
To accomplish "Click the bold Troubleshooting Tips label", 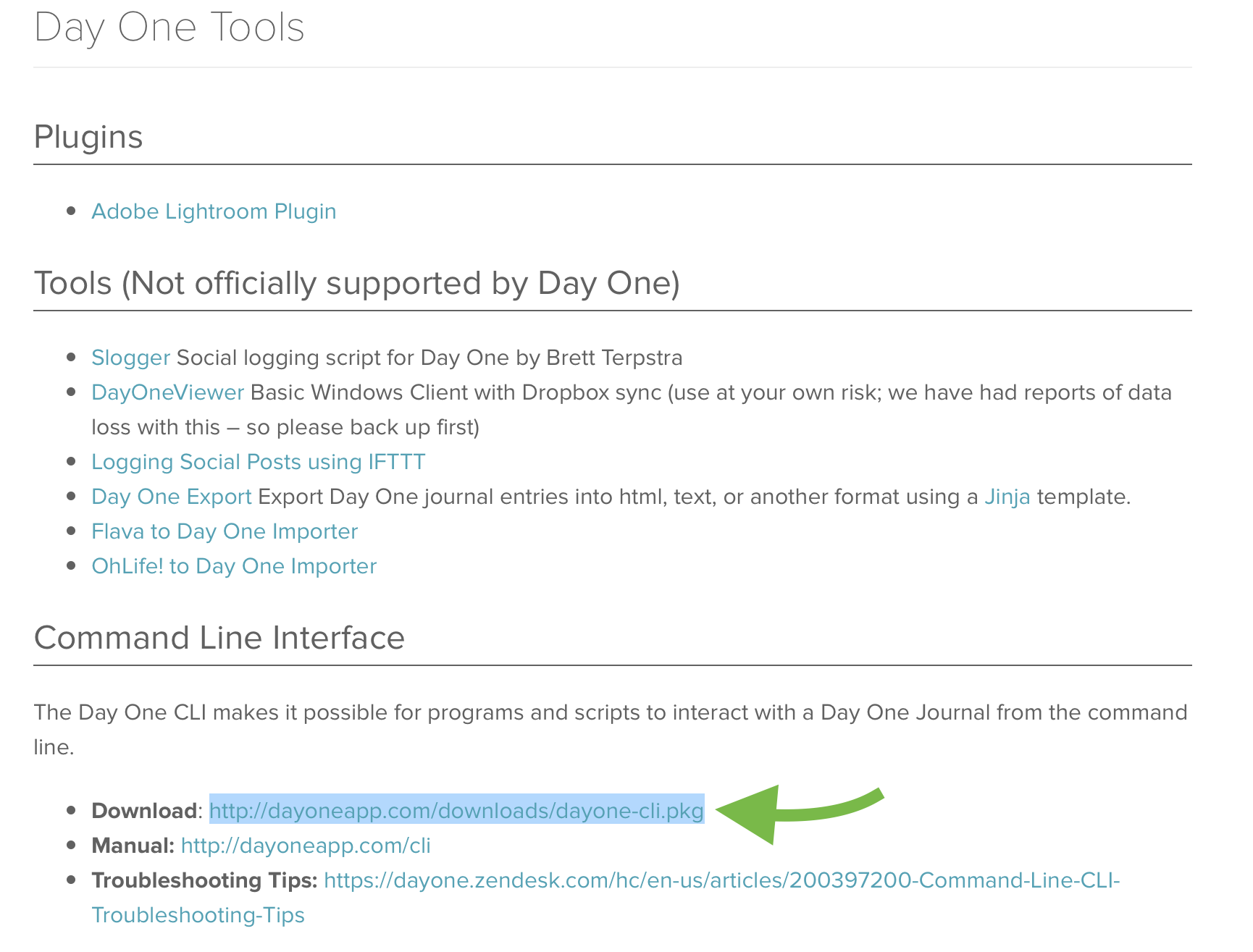I will click(x=204, y=880).
